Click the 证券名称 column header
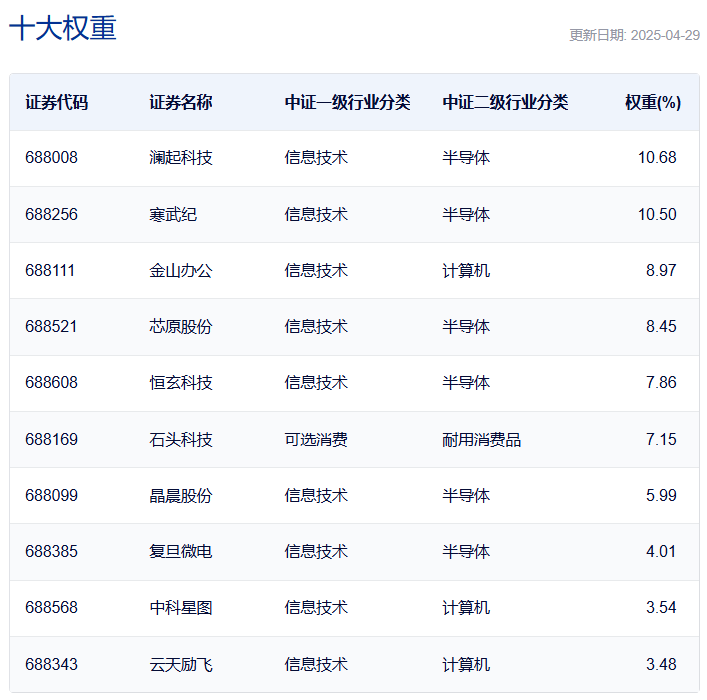 181,102
